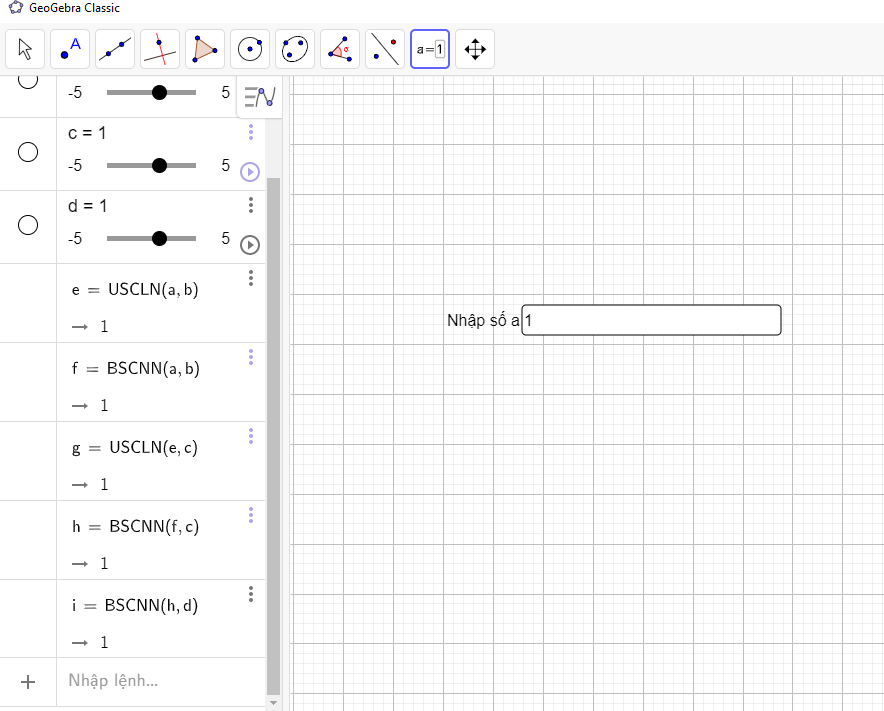Select the Circle with center tool
Image resolution: width=884 pixels, height=711 pixels.
tap(250, 49)
